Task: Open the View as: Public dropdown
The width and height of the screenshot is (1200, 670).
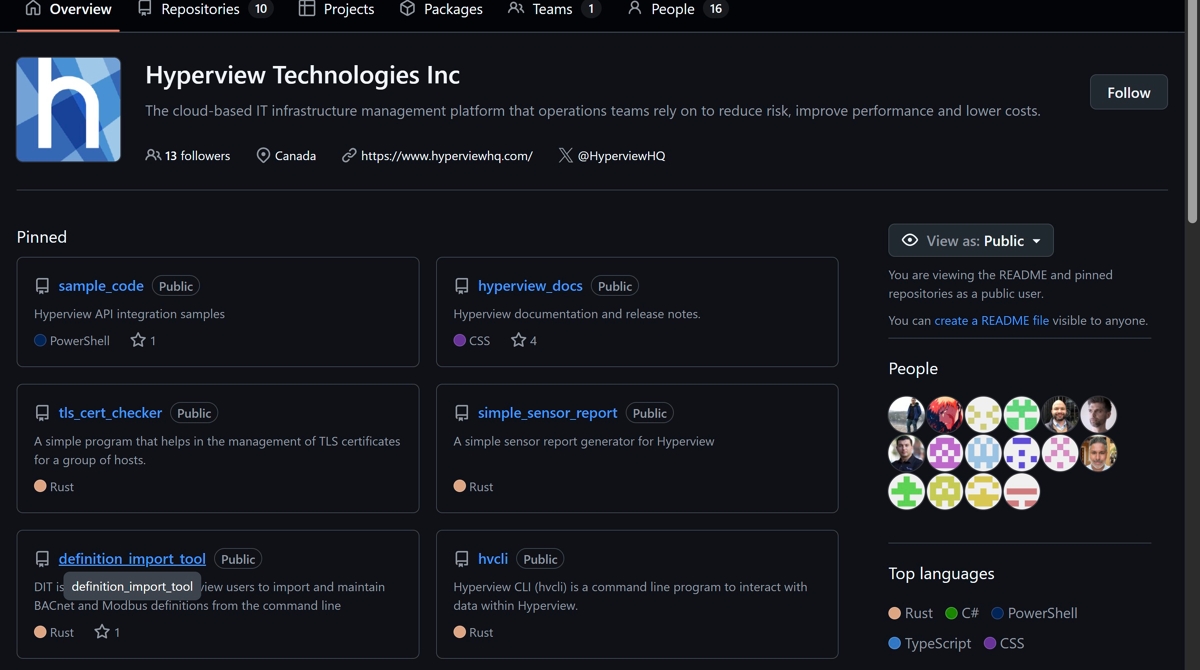Action: [x=970, y=240]
